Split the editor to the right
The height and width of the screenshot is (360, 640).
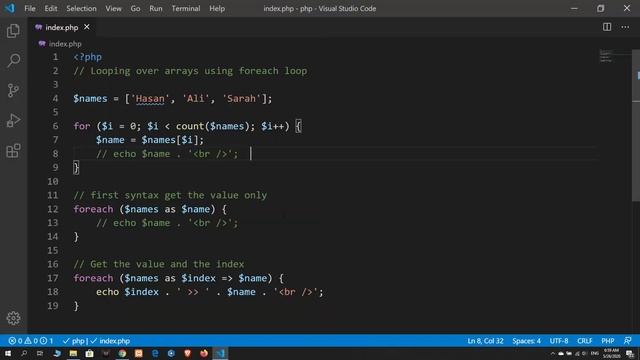coord(607,27)
